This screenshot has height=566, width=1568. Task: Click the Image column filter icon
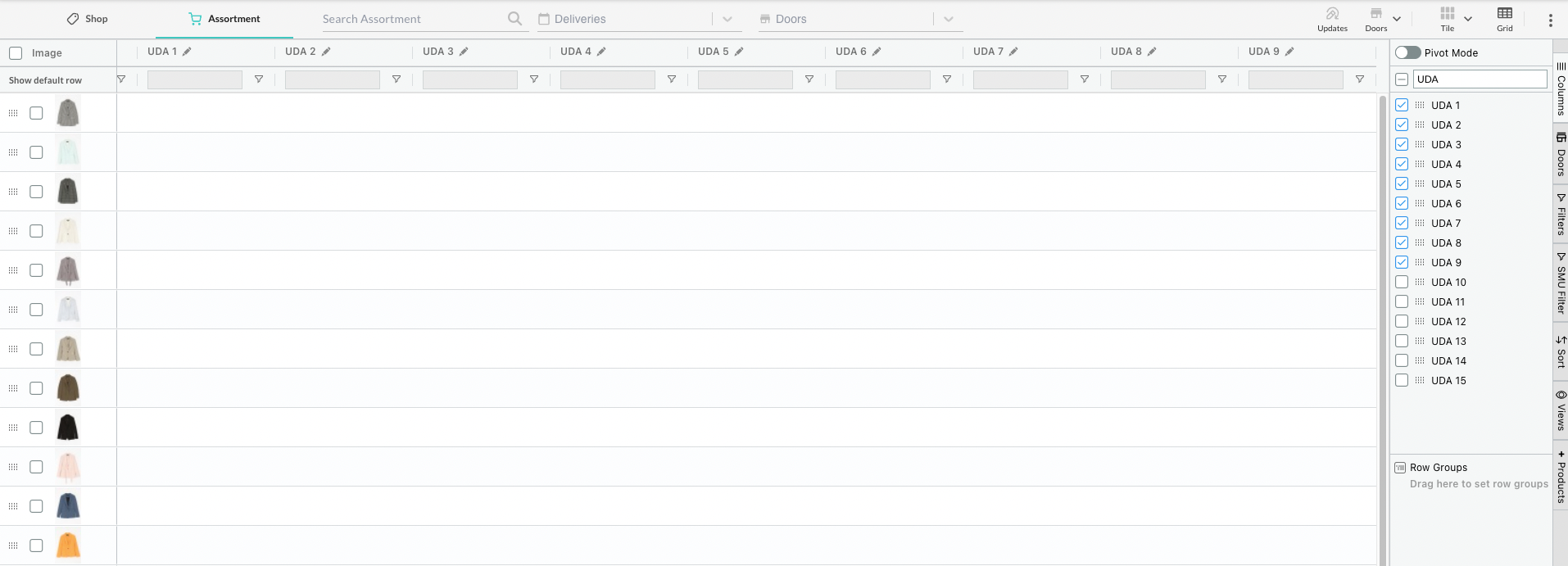click(x=121, y=79)
